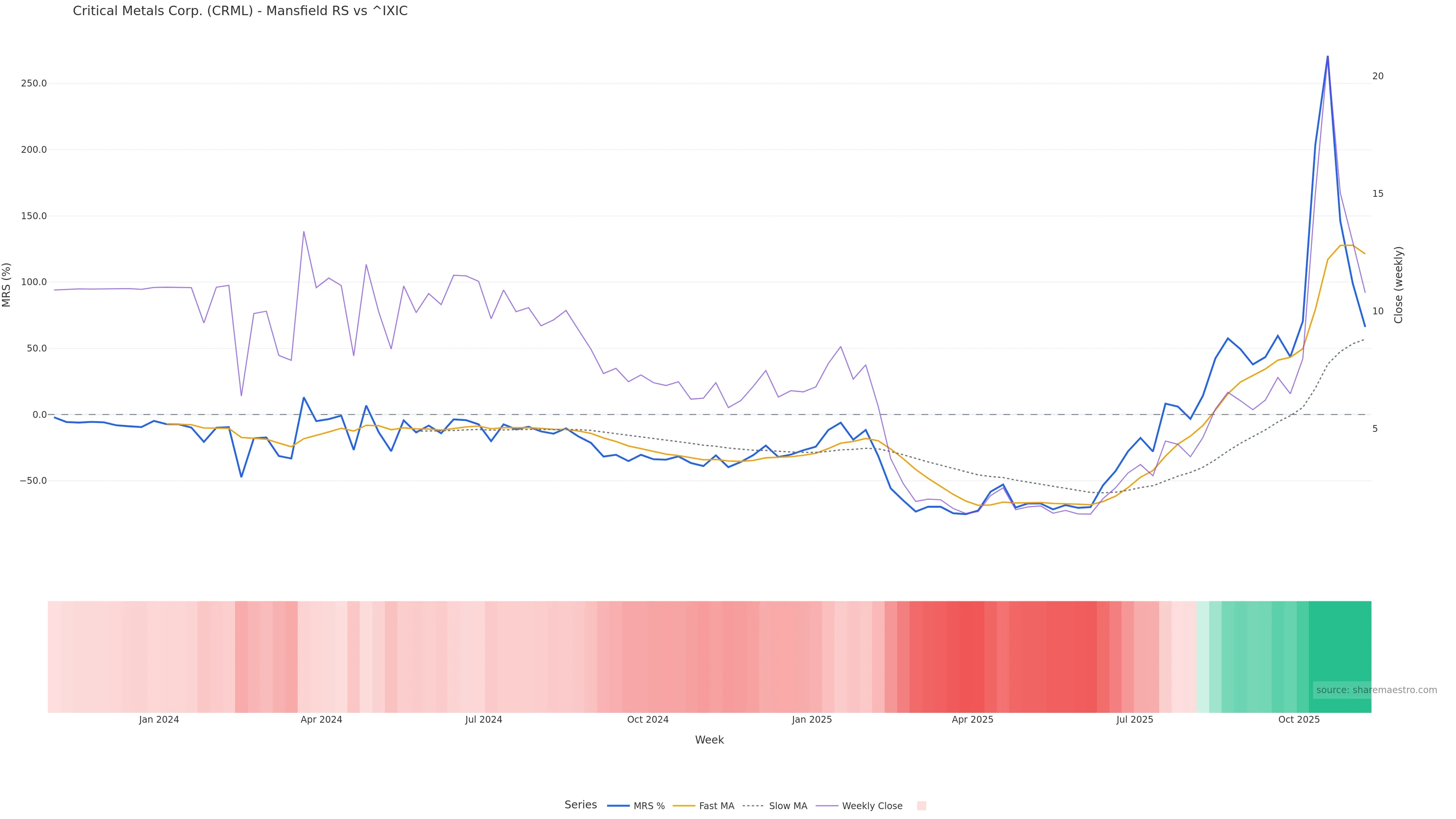Click the "Series" legend title
Screen dimensions: 1456x819
tap(581, 805)
